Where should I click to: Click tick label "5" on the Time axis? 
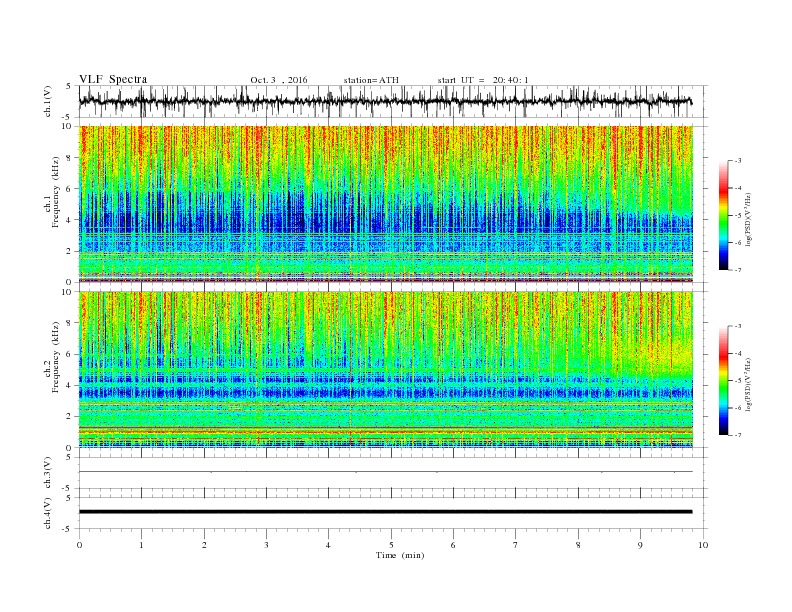click(391, 545)
